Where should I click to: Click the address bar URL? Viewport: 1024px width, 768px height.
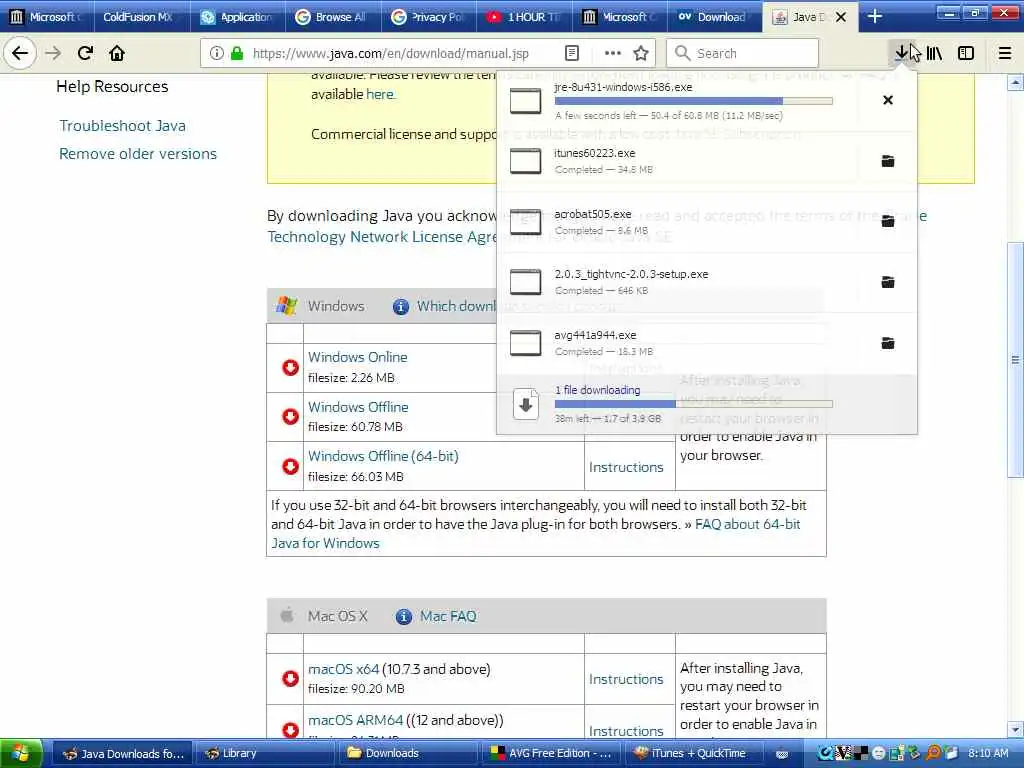(x=391, y=54)
